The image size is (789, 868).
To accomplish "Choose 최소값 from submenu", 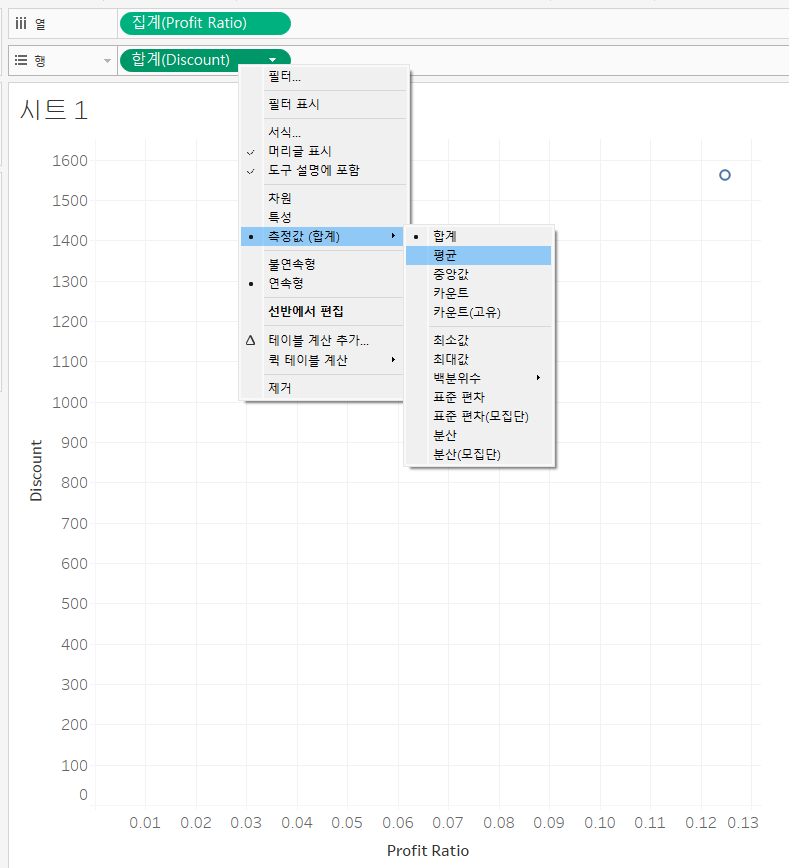I will click(479, 340).
